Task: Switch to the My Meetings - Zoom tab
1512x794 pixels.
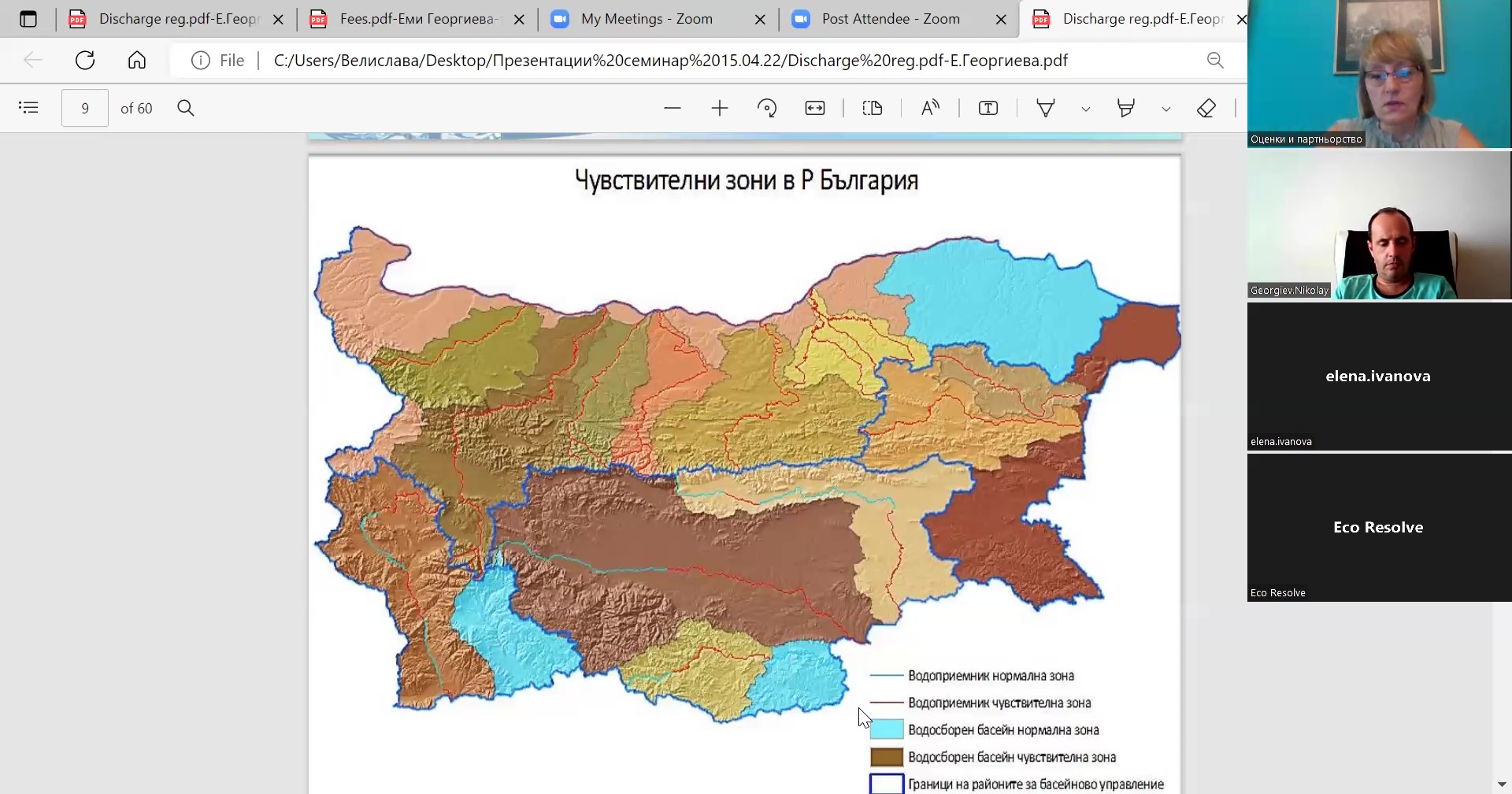Action: pos(646,19)
